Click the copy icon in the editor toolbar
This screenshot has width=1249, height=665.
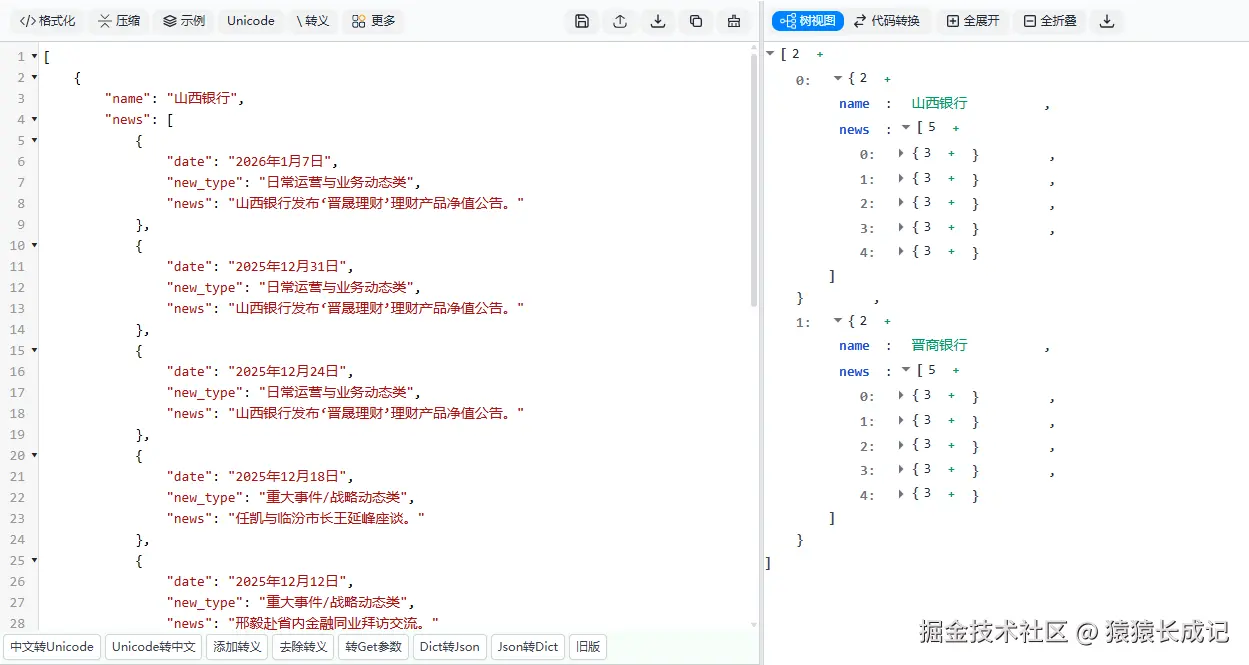tap(696, 21)
